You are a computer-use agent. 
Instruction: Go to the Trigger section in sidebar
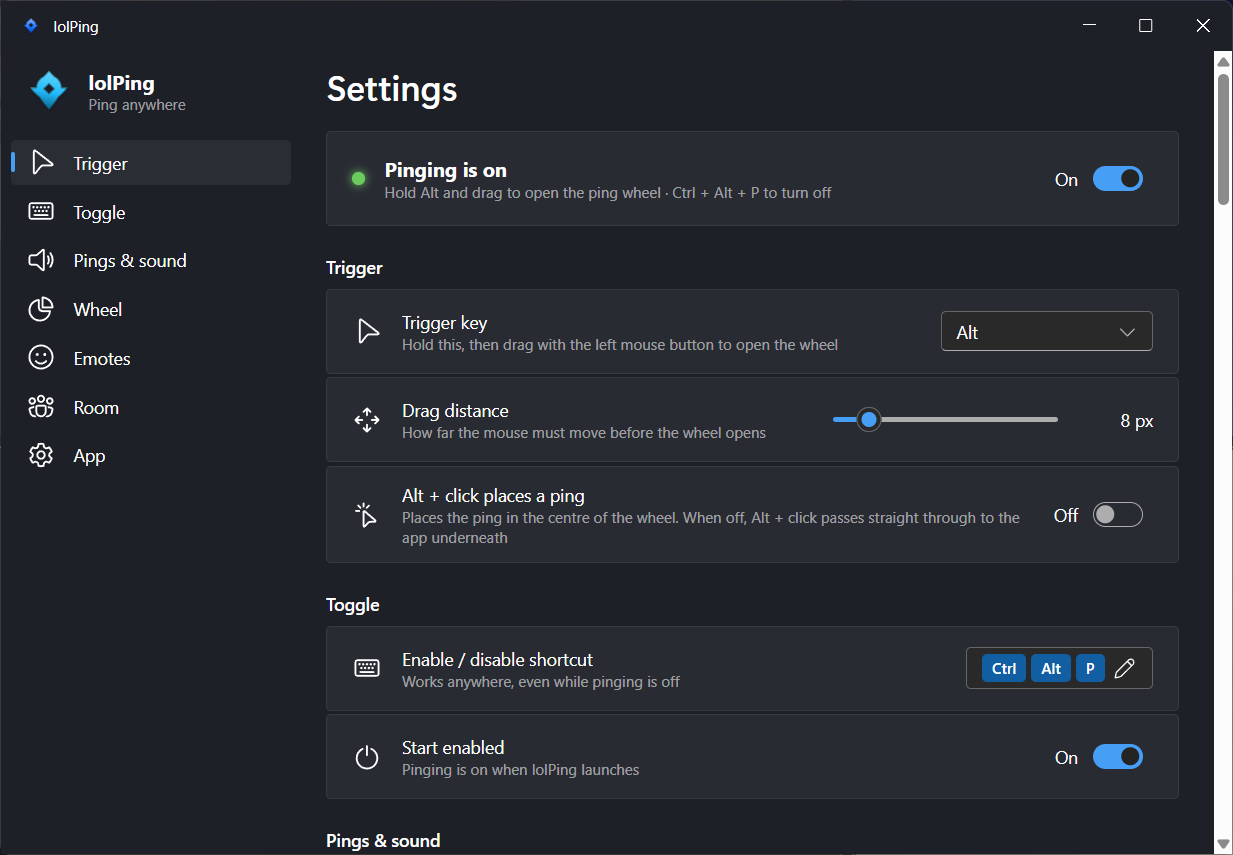[x=151, y=163]
